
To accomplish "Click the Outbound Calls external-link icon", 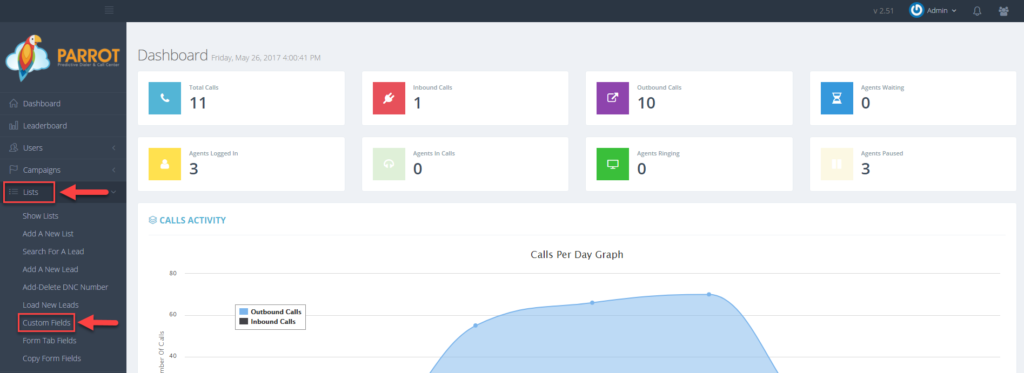I will coord(613,98).
